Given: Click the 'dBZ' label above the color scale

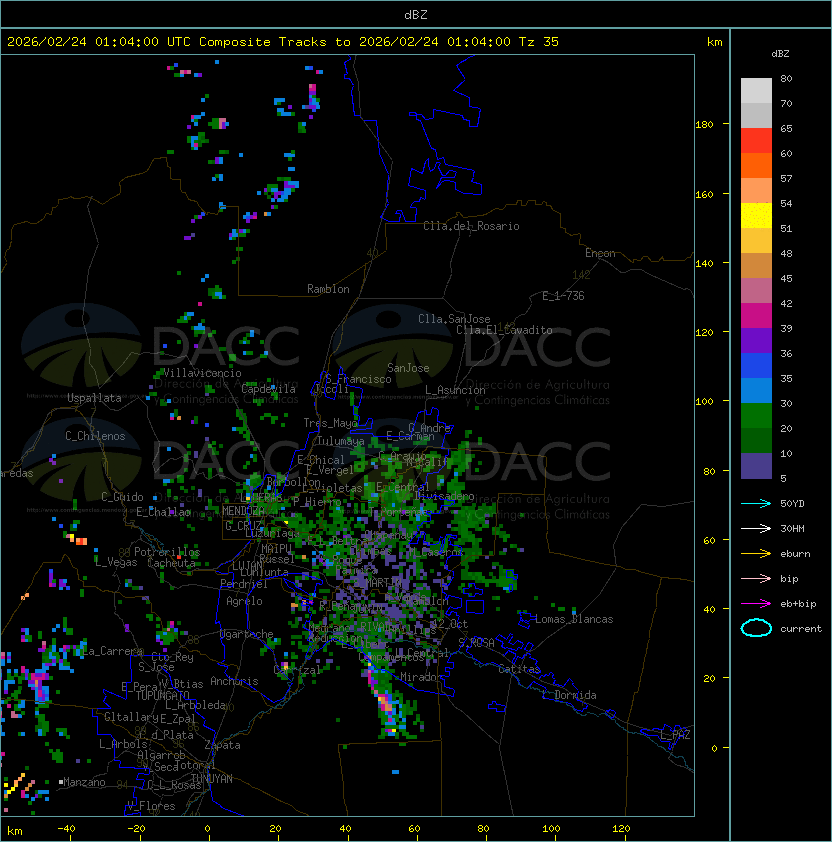Looking at the screenshot, I should coord(780,54).
